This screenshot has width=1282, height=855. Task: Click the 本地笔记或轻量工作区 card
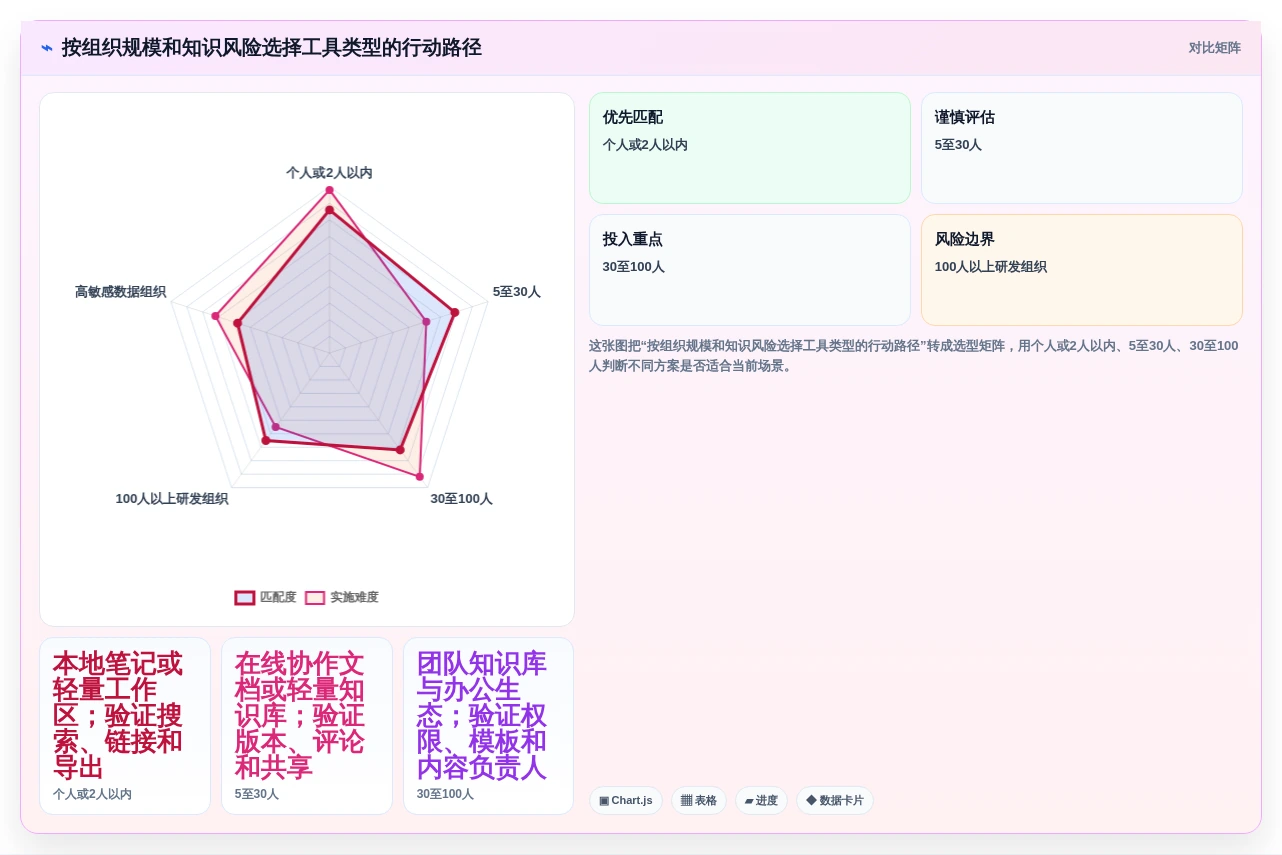pos(125,726)
